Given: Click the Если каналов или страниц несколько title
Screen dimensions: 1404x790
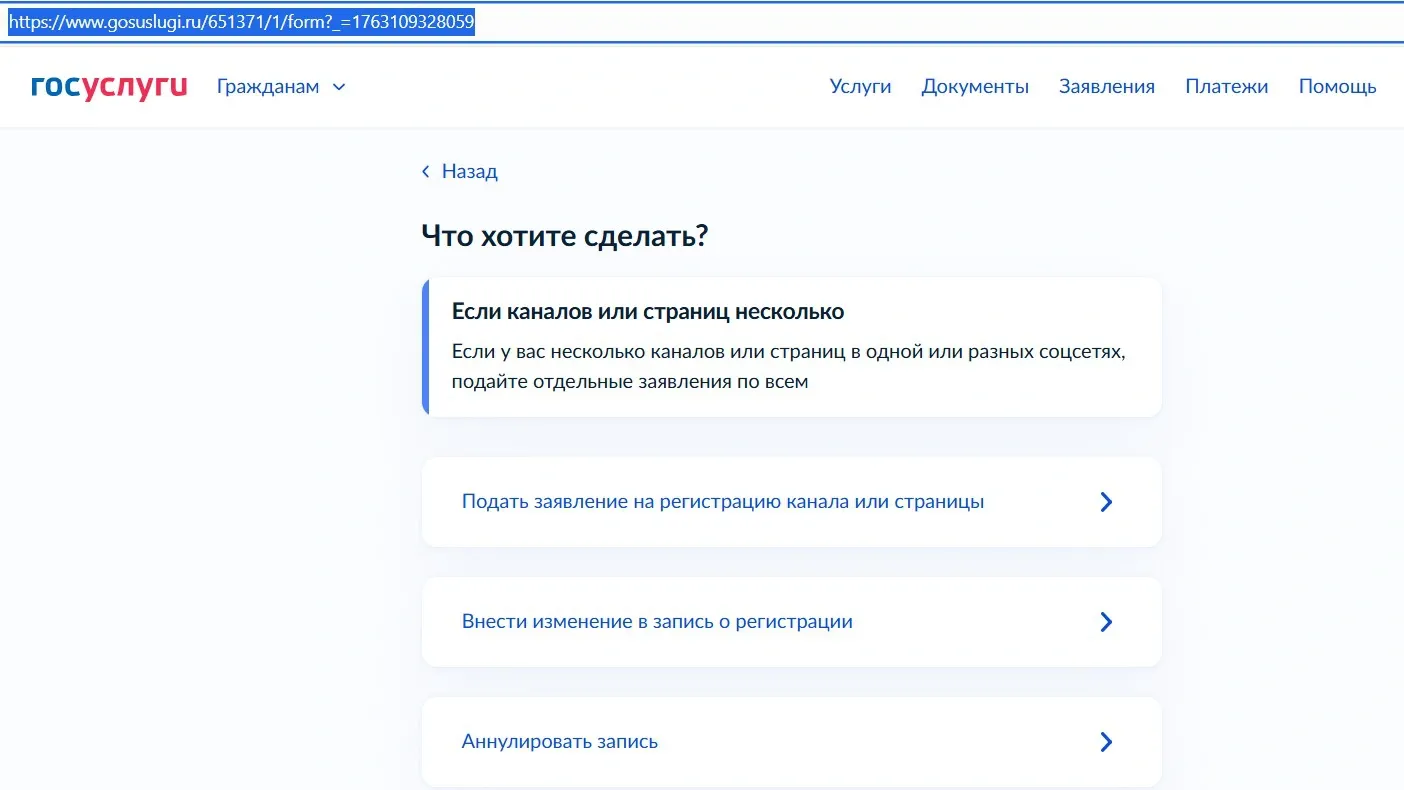Looking at the screenshot, I should (x=647, y=312).
